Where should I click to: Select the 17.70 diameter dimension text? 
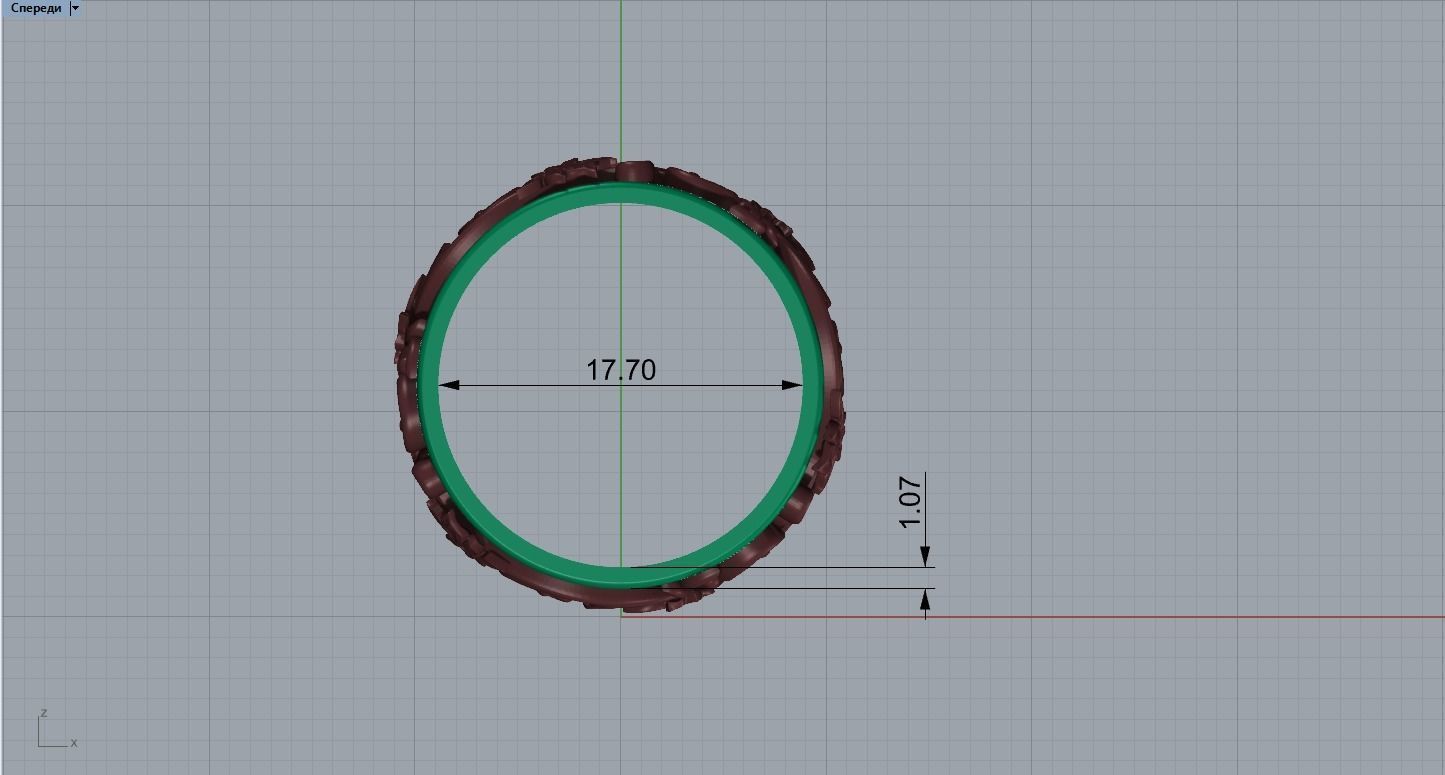[621, 370]
